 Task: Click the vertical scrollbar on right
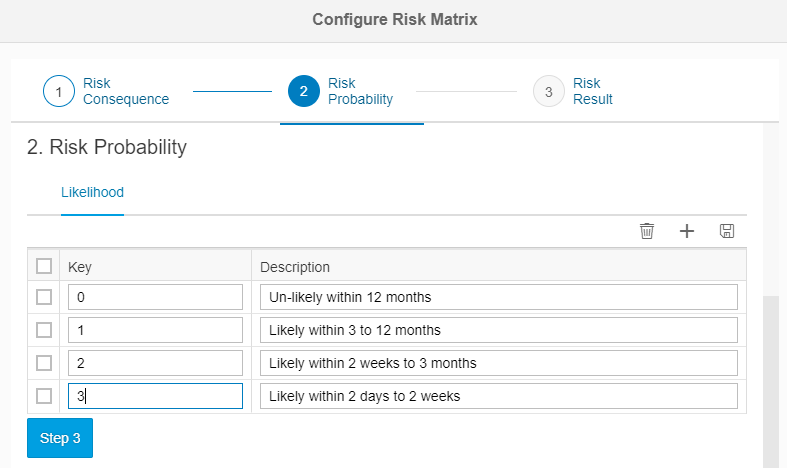770,380
